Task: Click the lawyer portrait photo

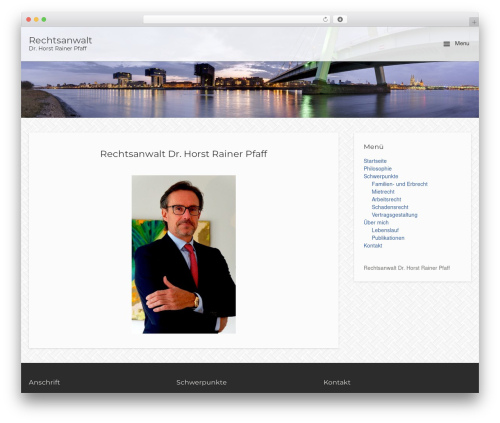Action: (184, 254)
